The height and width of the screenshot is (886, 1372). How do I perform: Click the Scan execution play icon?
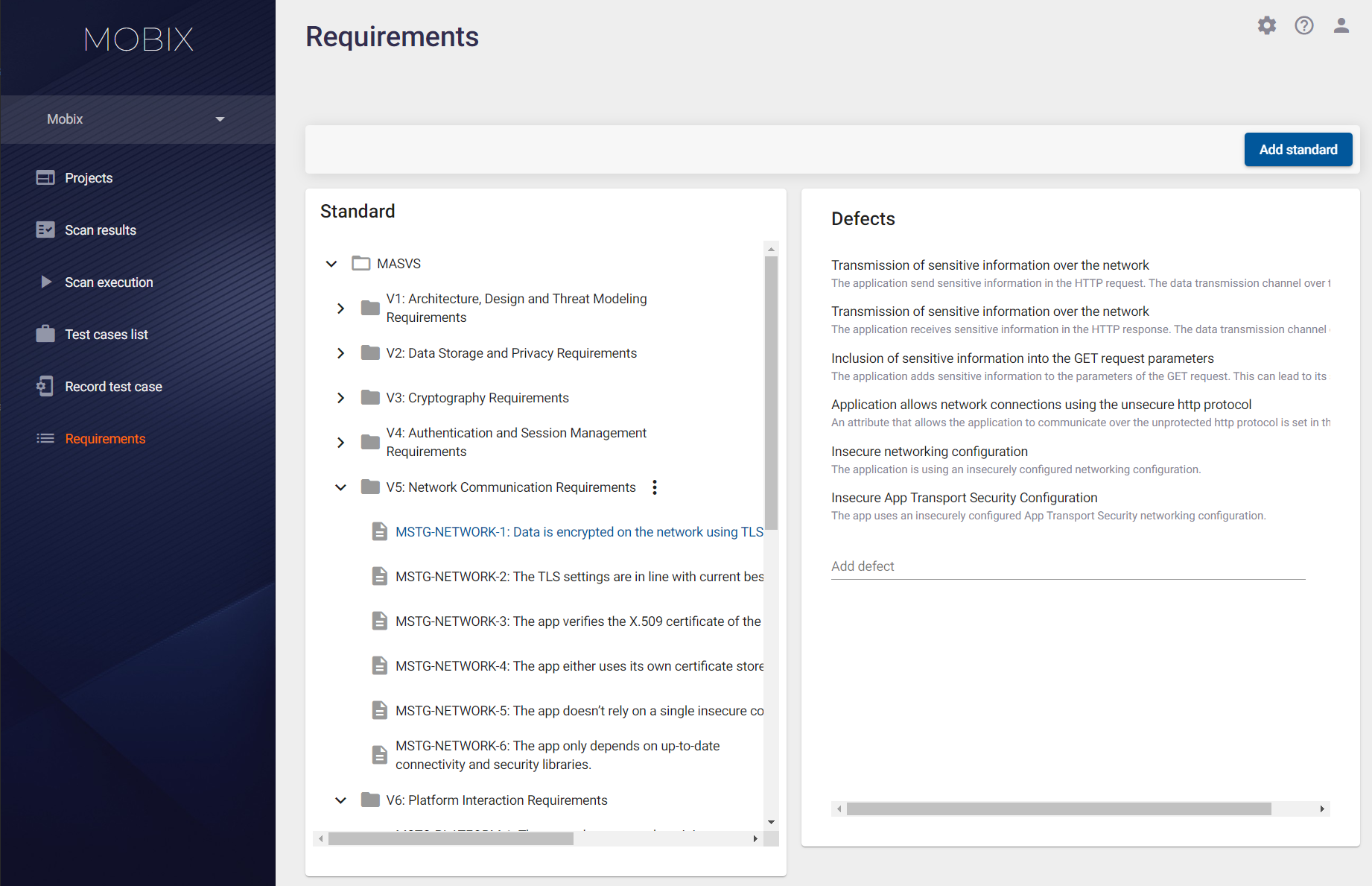click(x=46, y=282)
